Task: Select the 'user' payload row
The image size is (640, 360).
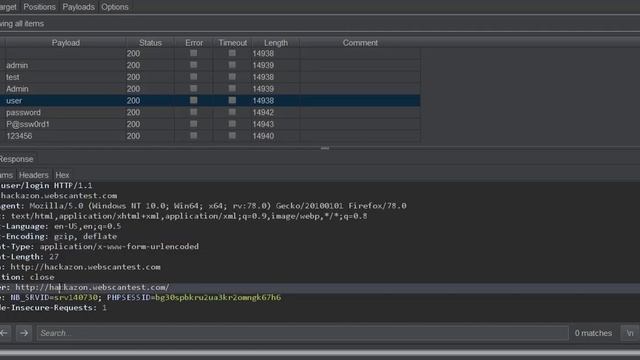Action: pos(210,100)
